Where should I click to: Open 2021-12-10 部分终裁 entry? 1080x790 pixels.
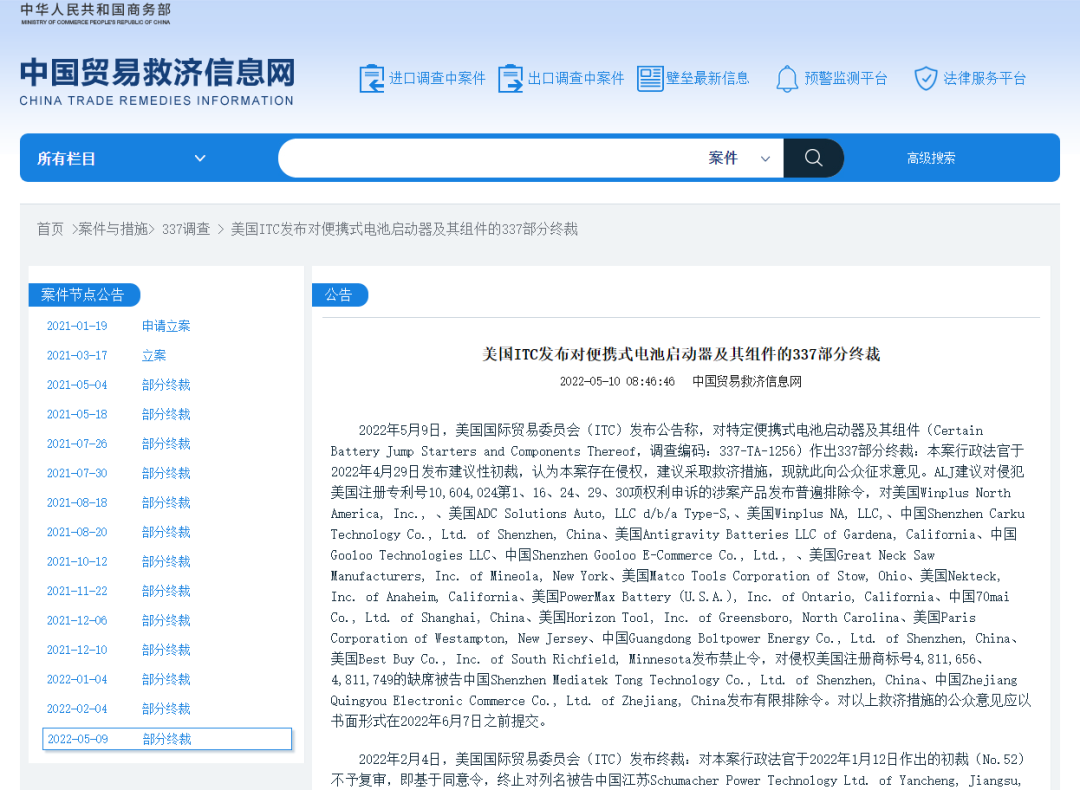118,649
